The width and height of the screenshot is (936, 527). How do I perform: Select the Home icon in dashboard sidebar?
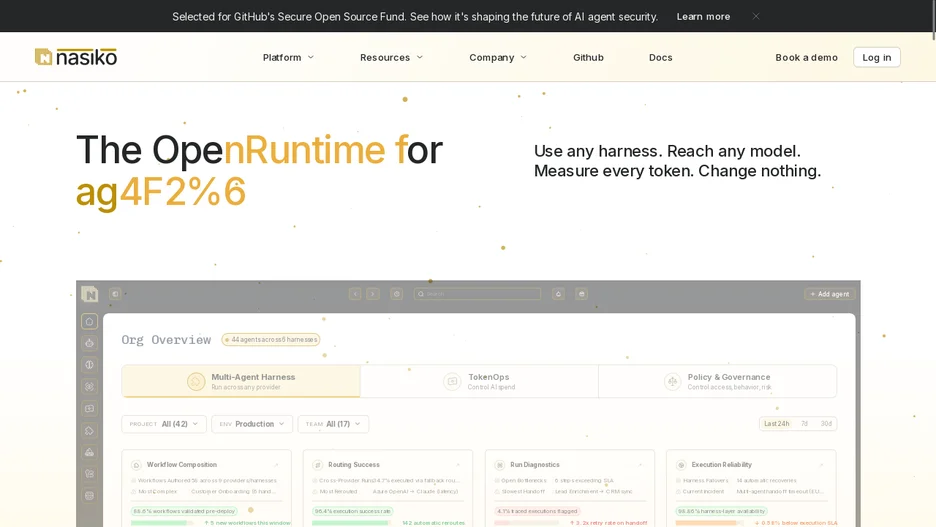point(90,321)
